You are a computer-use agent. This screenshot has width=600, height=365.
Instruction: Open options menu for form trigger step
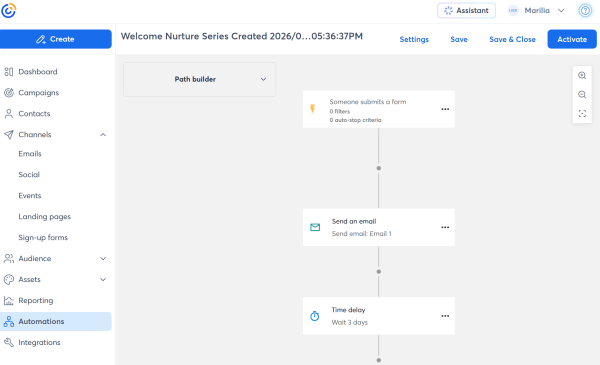click(445, 109)
